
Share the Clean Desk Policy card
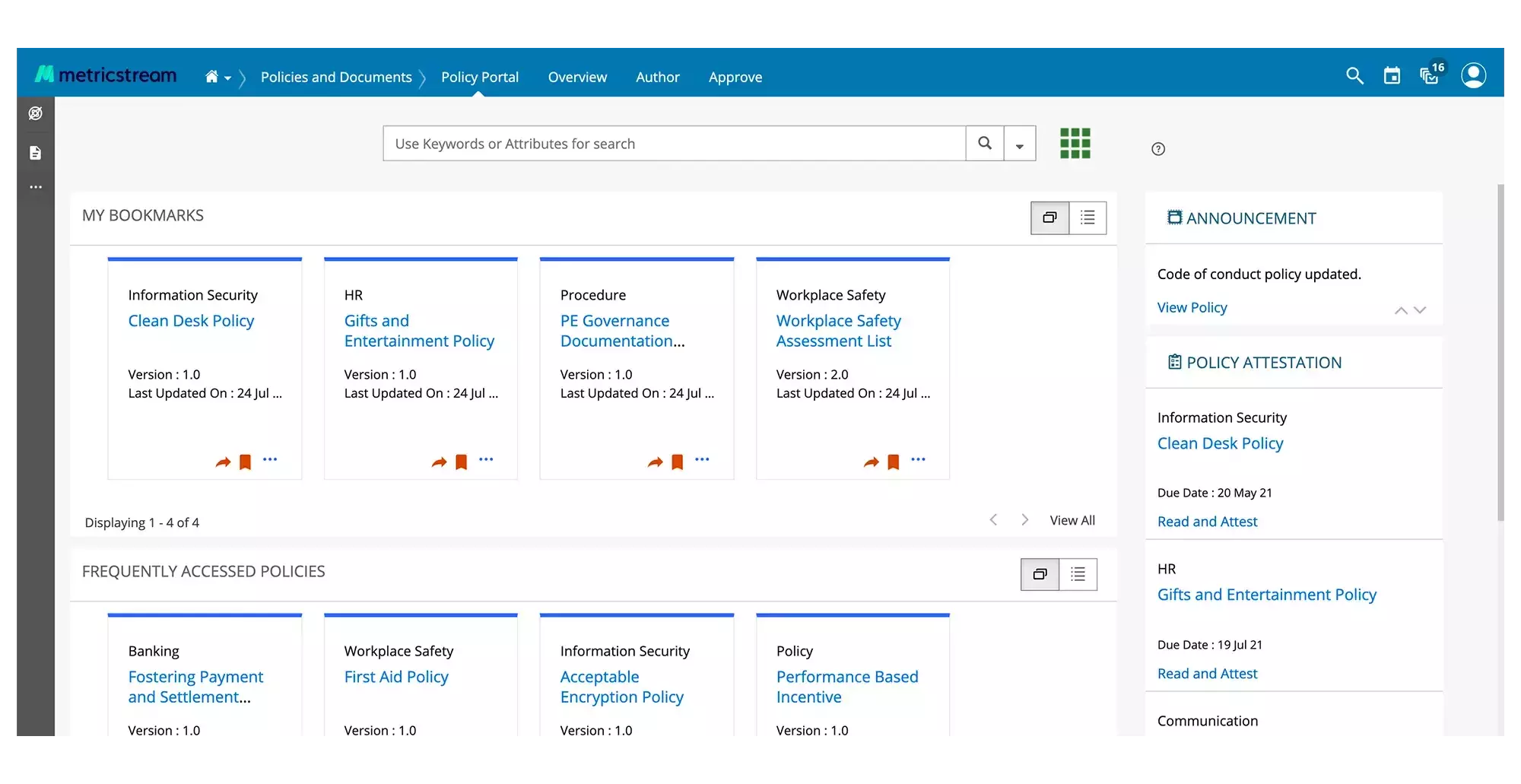(x=223, y=462)
